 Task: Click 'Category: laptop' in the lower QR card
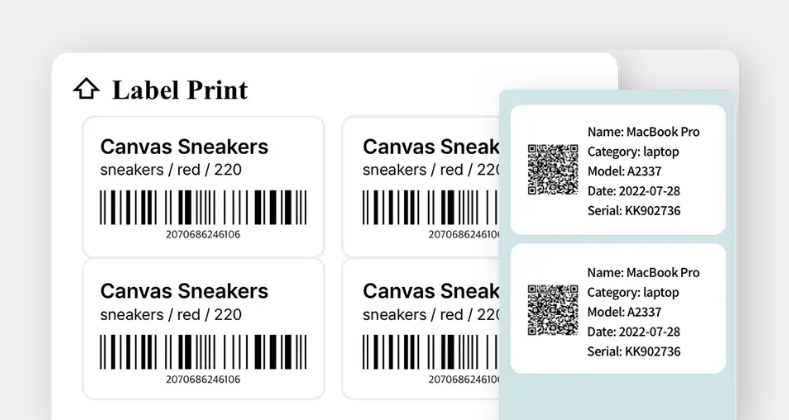click(x=633, y=292)
